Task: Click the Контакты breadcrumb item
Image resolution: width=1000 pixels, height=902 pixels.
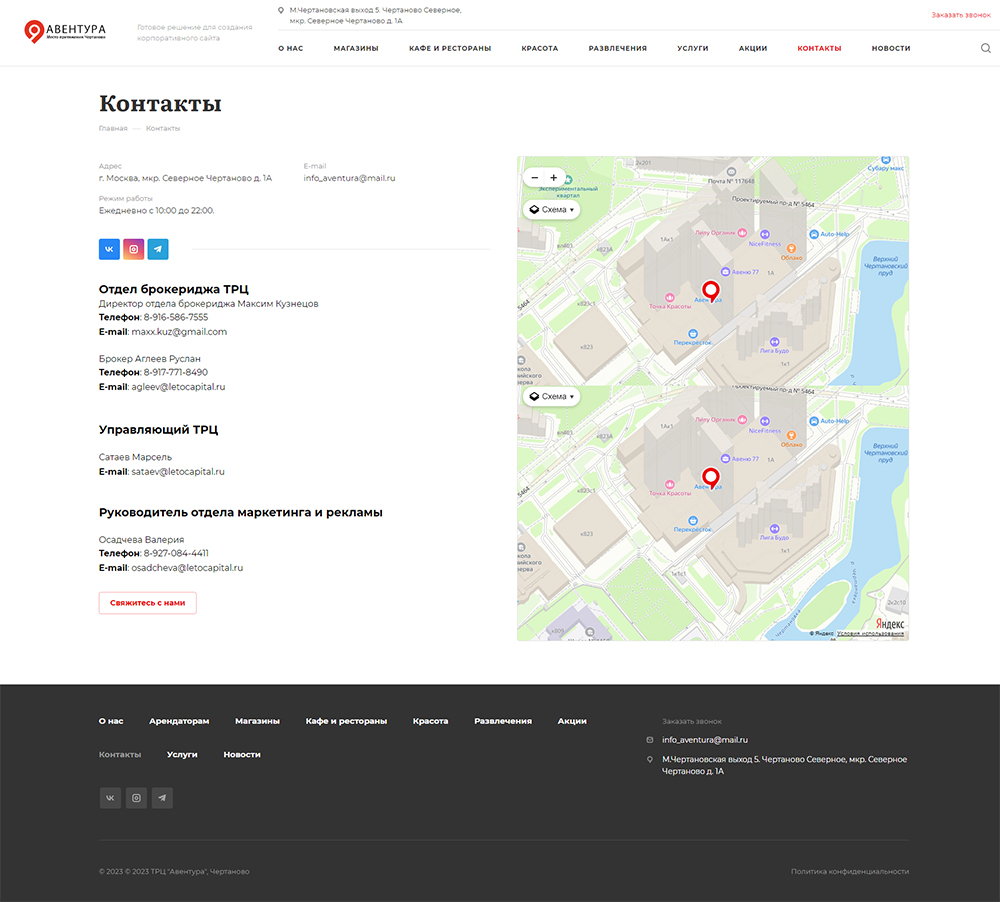Action: pyautogui.click(x=163, y=128)
